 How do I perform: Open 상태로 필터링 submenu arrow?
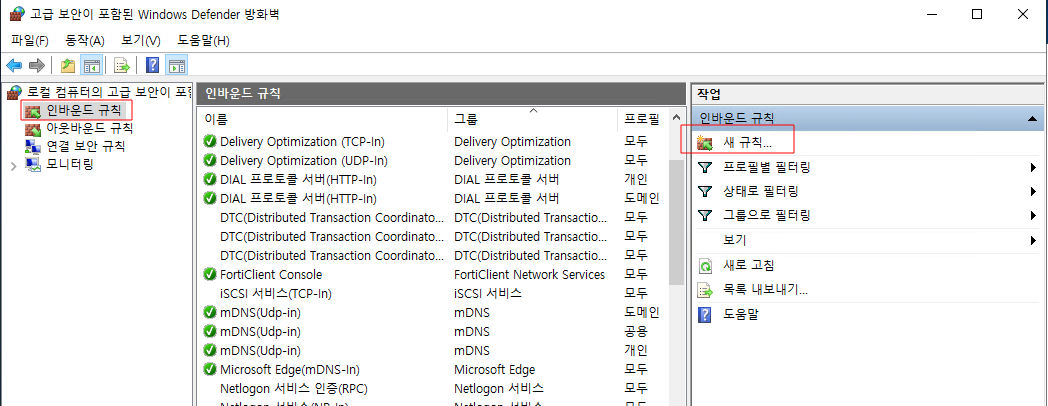pyautogui.click(x=1033, y=191)
